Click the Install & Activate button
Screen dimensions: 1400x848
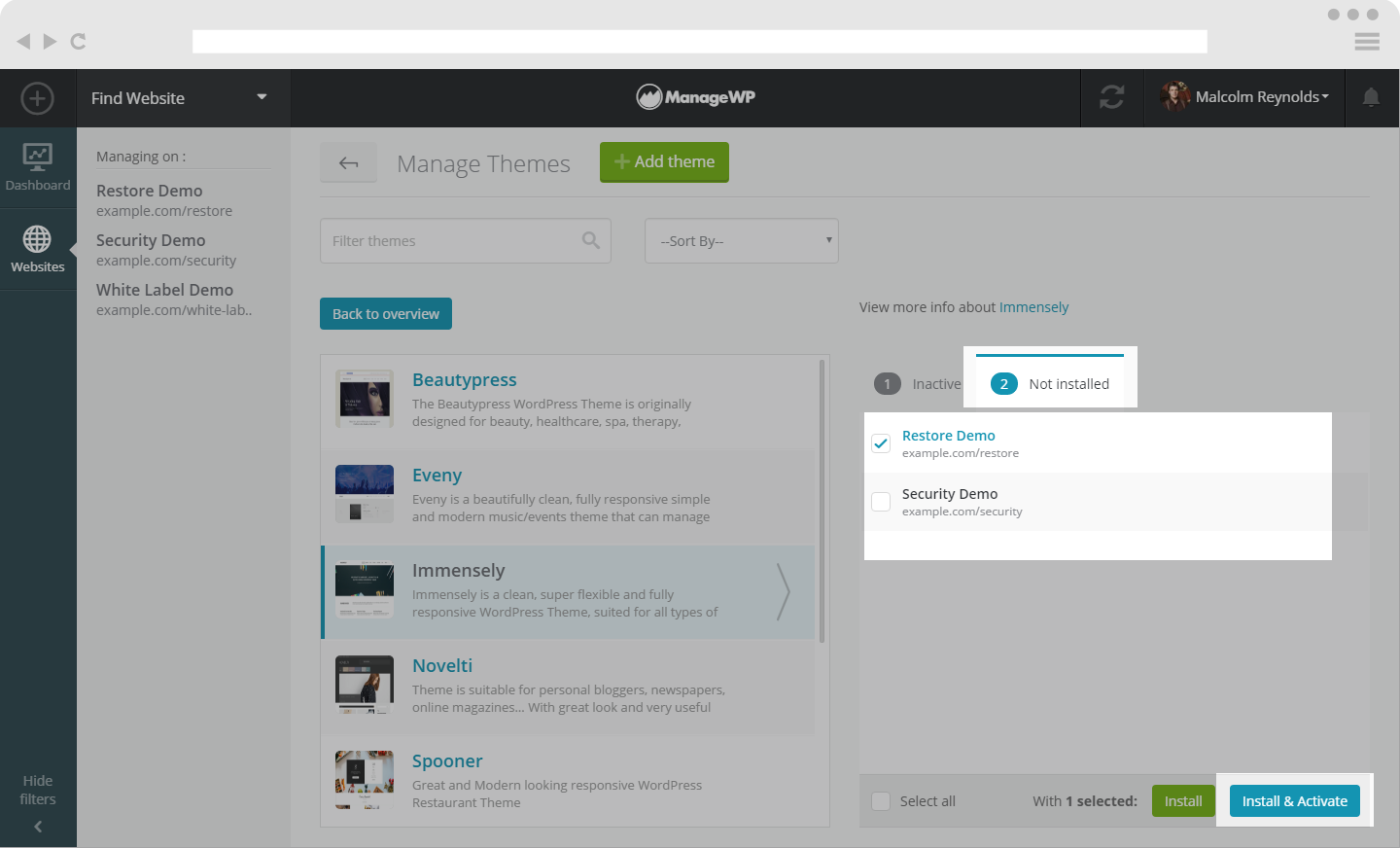(1295, 801)
